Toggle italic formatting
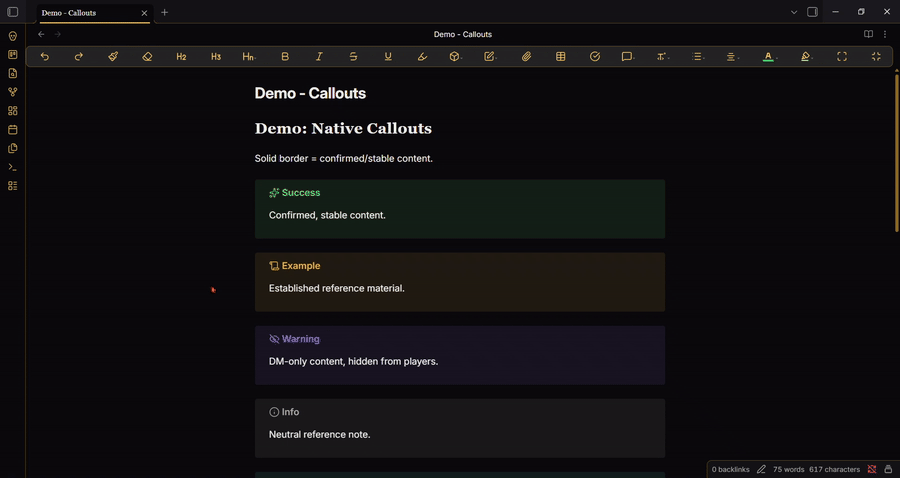 (x=319, y=56)
